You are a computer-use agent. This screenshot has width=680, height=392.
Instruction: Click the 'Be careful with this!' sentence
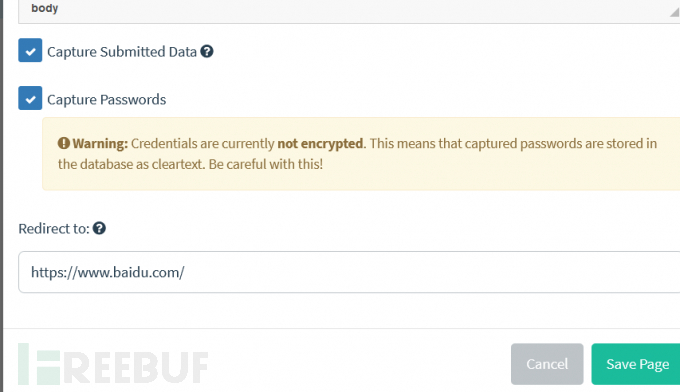tap(265, 164)
